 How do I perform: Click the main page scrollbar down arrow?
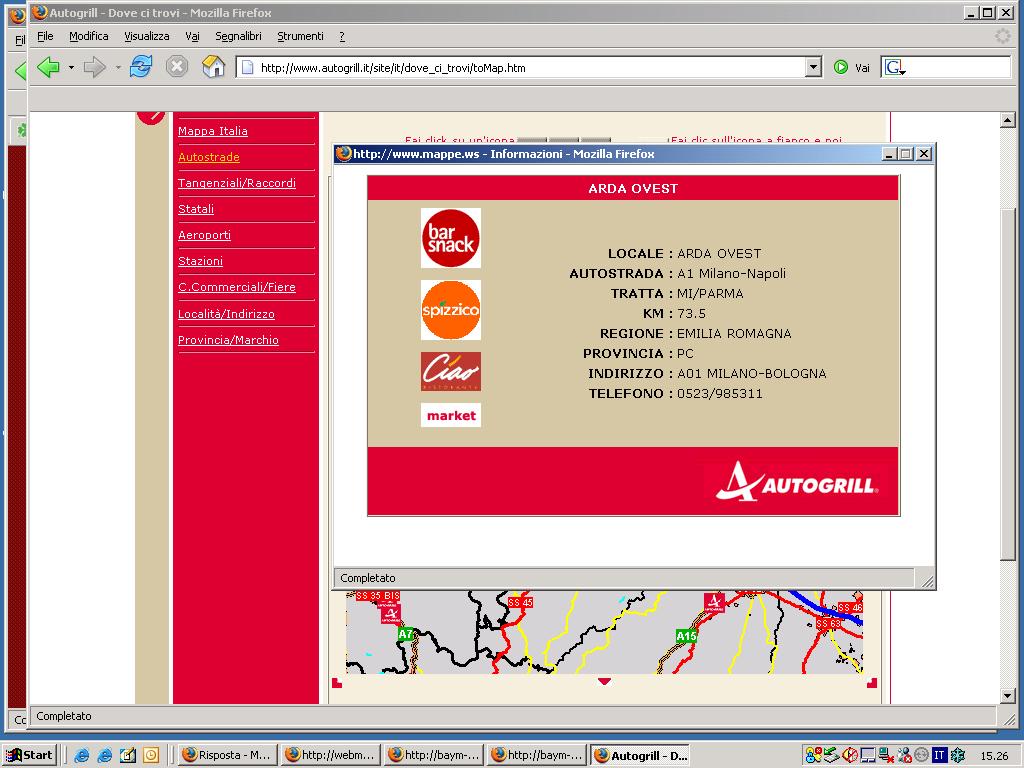click(1007, 696)
